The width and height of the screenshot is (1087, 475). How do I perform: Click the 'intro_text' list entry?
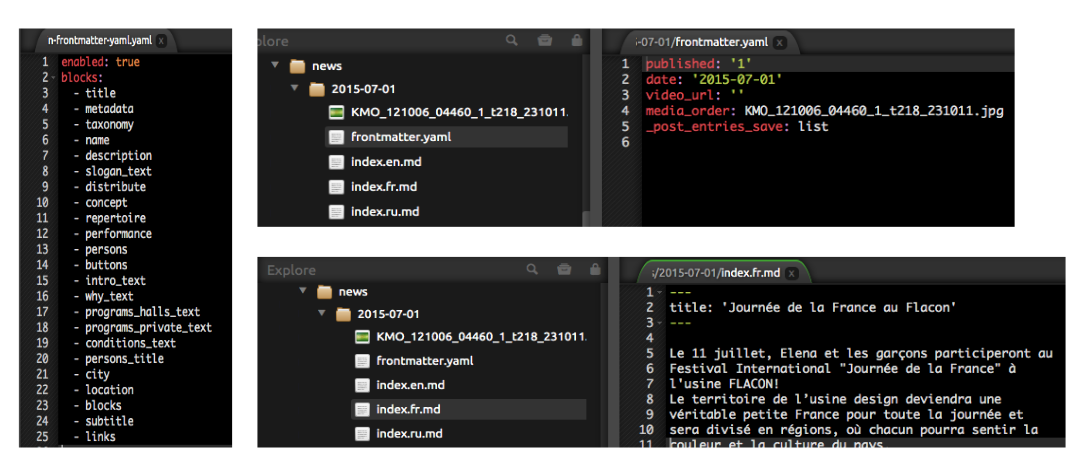click(115, 281)
